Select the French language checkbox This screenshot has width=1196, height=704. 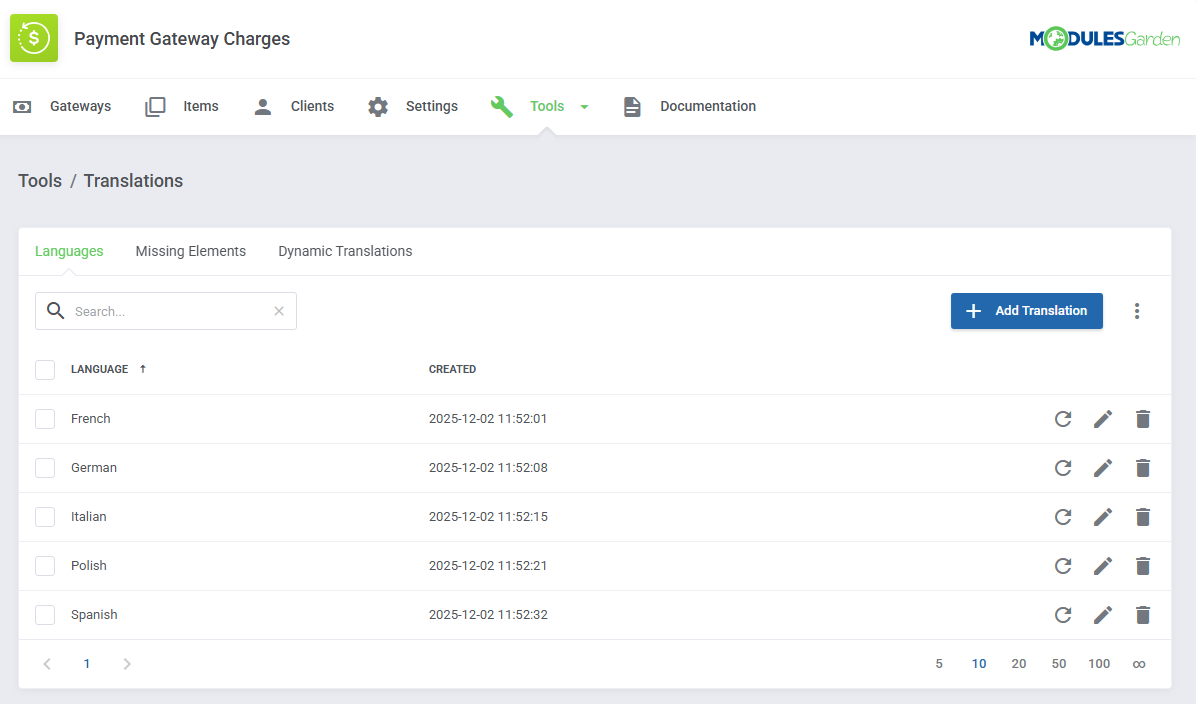point(45,419)
